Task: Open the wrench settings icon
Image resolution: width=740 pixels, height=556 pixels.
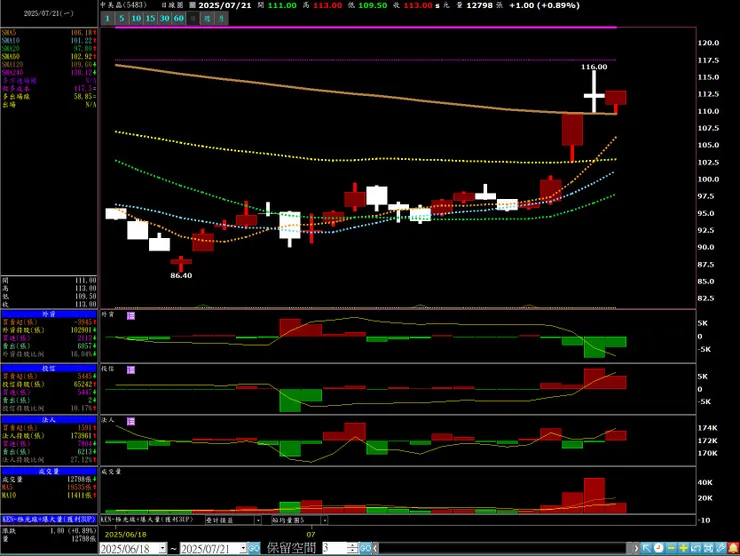Action: tap(721, 548)
